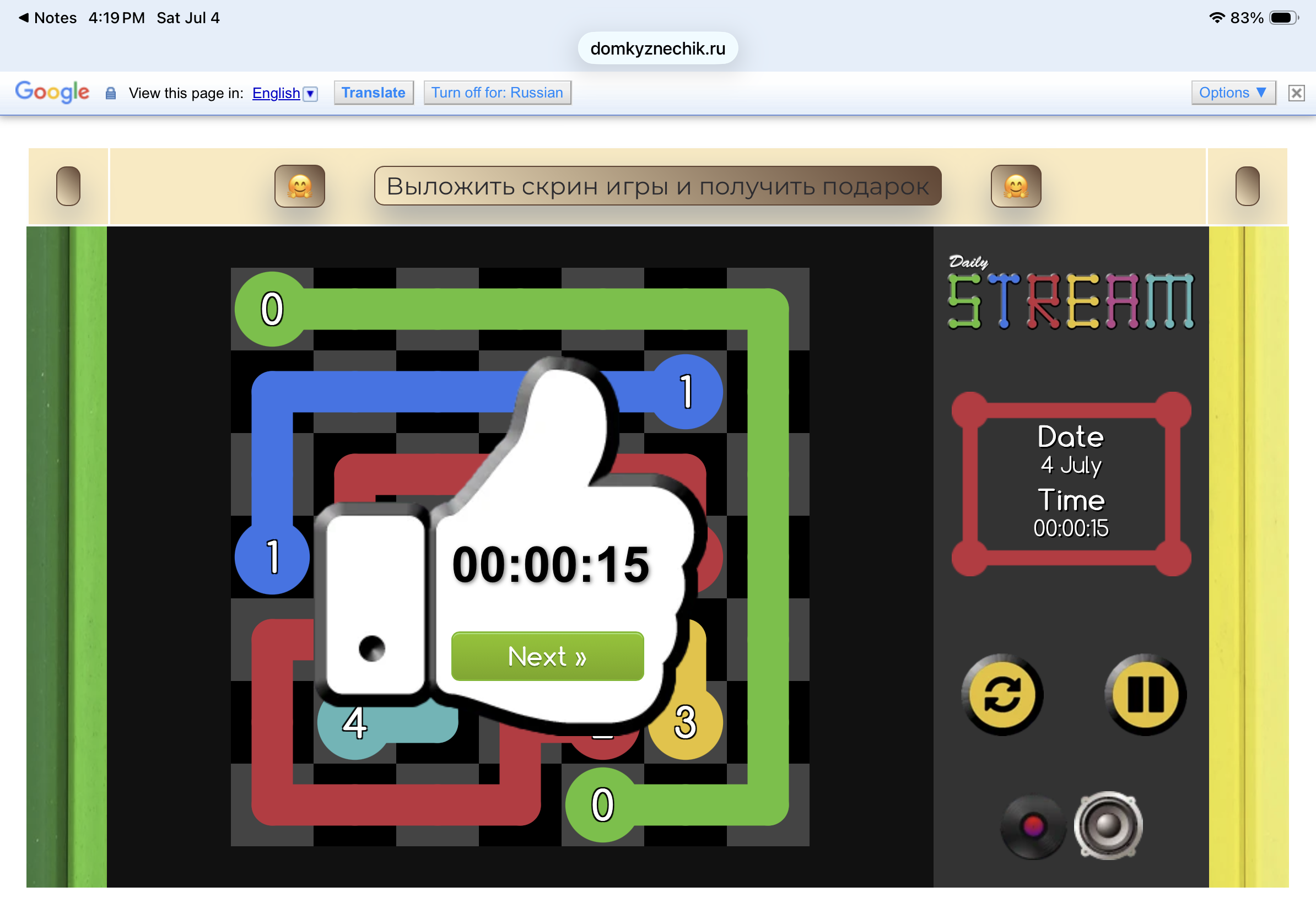
Task: Pause the game with the pause button
Action: click(1145, 694)
